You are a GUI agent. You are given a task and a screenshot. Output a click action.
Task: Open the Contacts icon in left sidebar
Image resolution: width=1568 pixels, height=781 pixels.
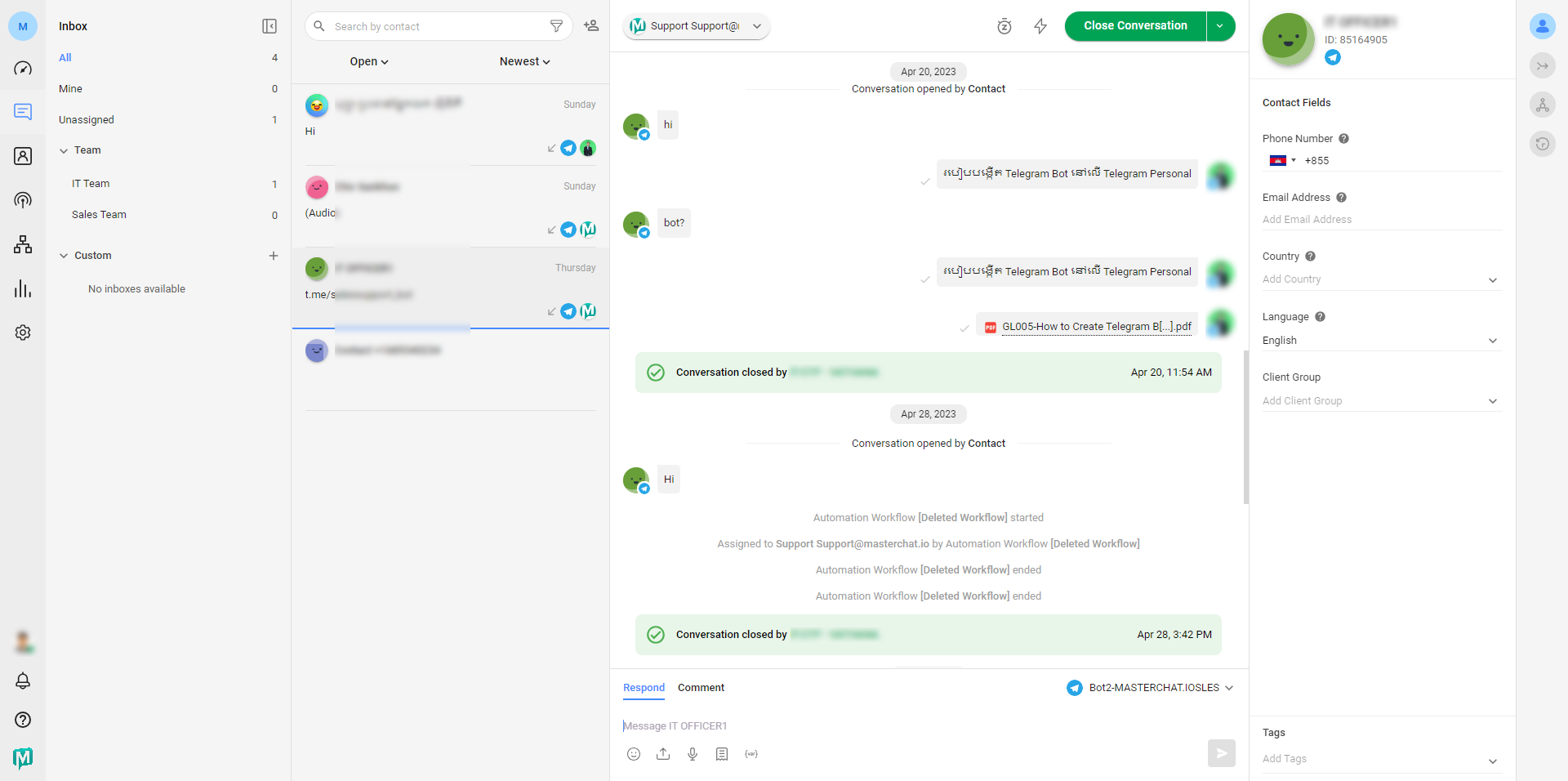tap(23, 156)
